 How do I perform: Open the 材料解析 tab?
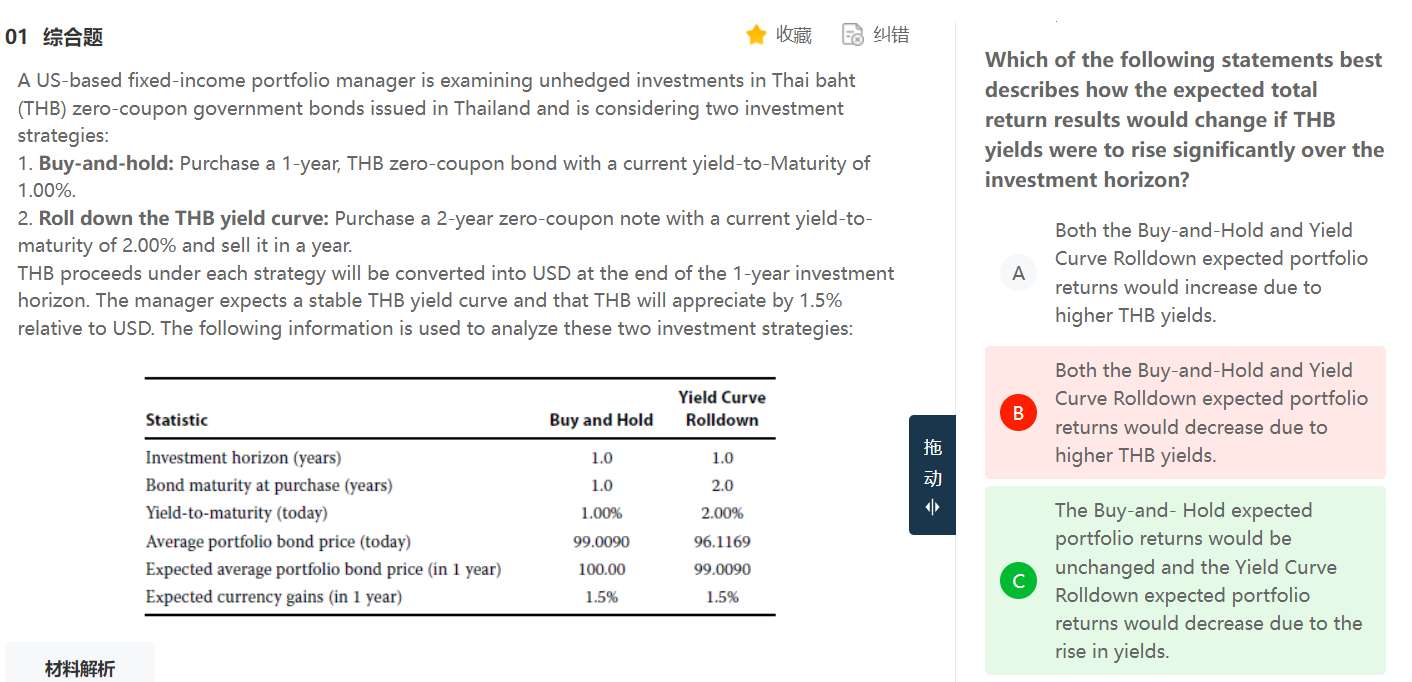(x=80, y=668)
